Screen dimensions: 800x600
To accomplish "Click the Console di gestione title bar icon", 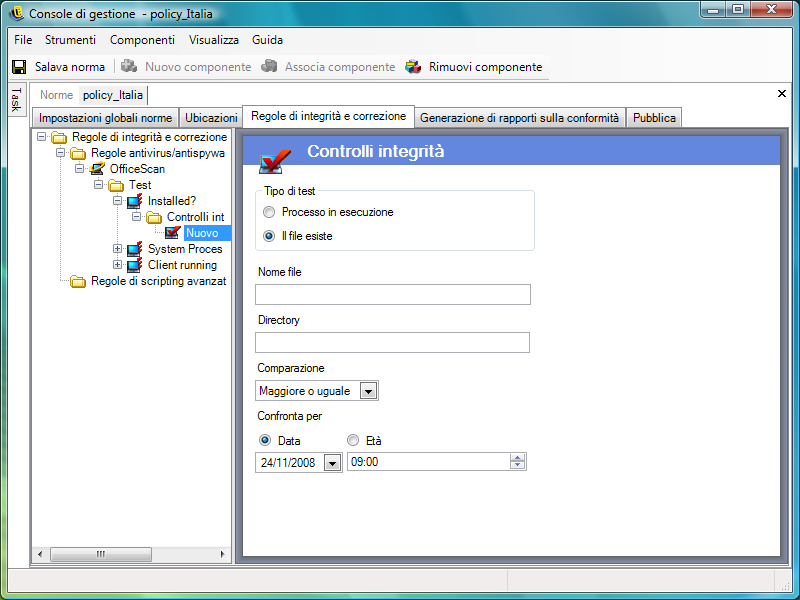I will pos(17,13).
